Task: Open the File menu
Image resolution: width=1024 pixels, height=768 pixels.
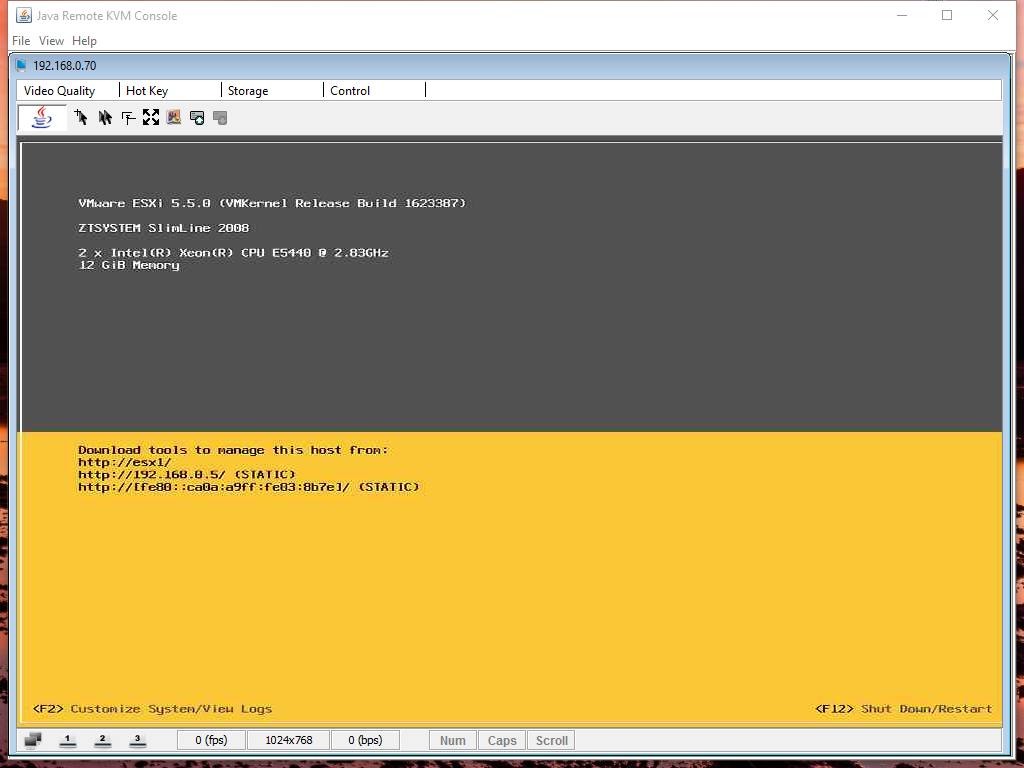Action: pyautogui.click(x=20, y=41)
